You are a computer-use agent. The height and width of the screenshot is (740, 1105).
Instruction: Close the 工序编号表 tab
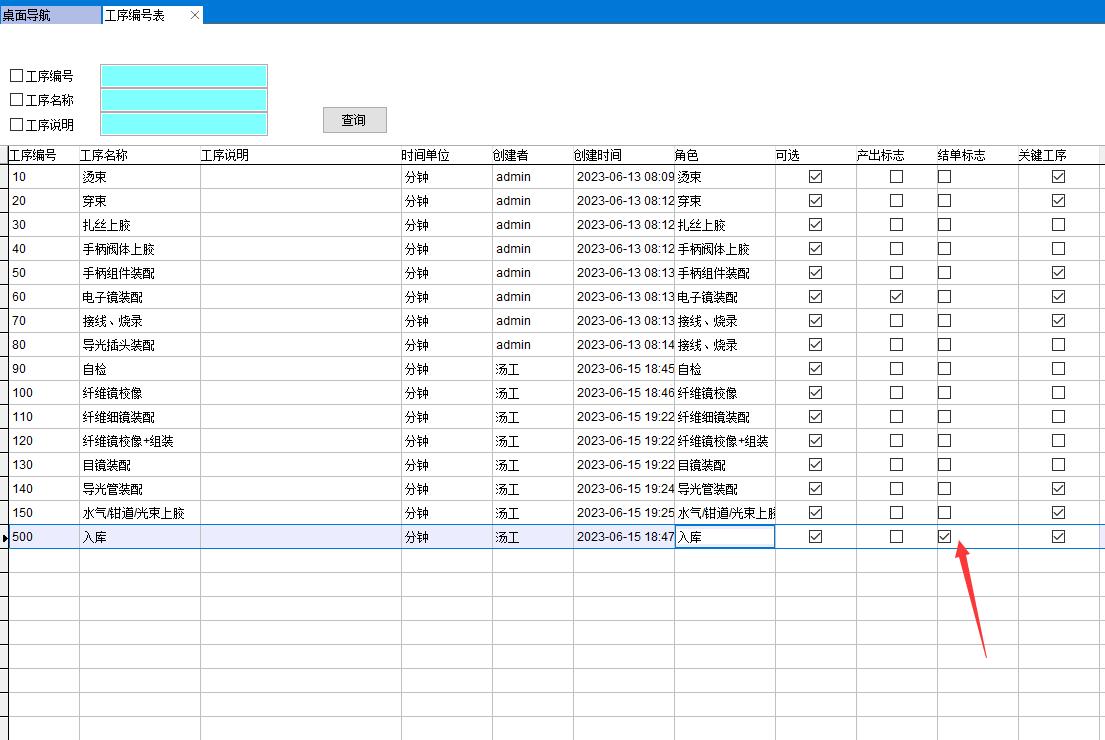[195, 15]
